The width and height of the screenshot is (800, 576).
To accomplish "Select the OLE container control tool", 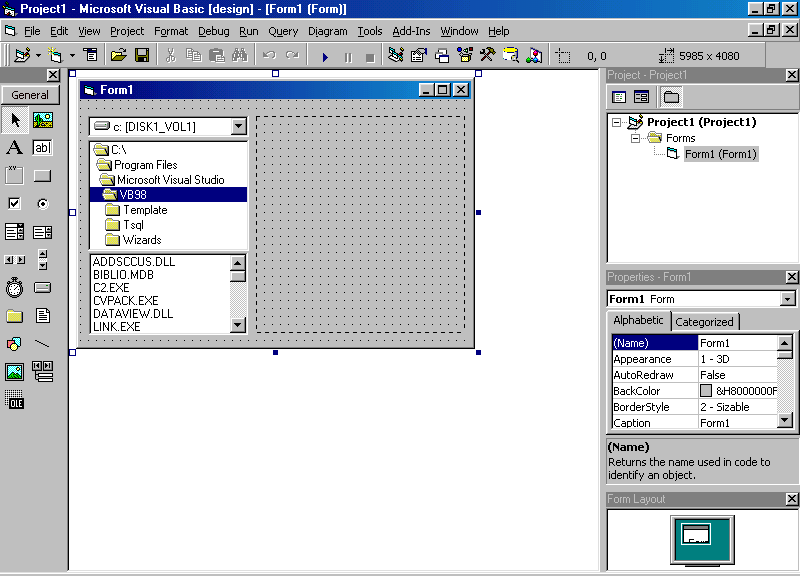I will click(15, 400).
